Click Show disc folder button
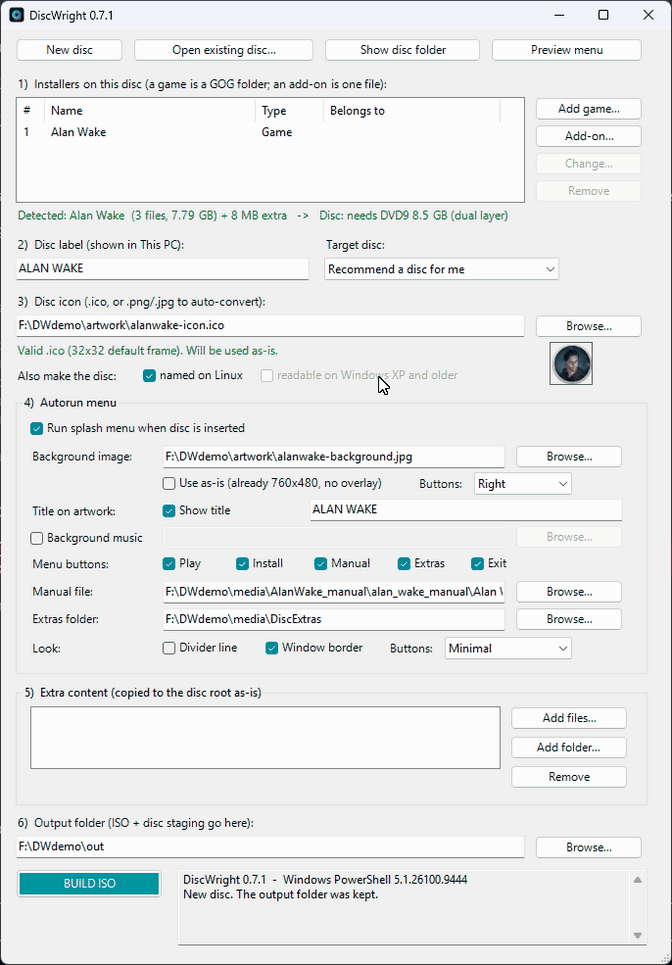The image size is (672, 965). tap(403, 50)
